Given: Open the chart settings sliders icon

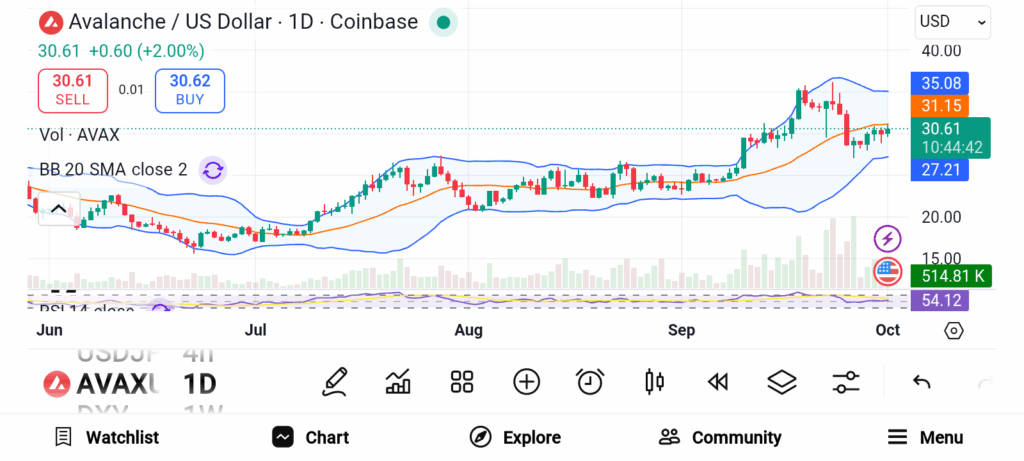Looking at the screenshot, I should 846,381.
